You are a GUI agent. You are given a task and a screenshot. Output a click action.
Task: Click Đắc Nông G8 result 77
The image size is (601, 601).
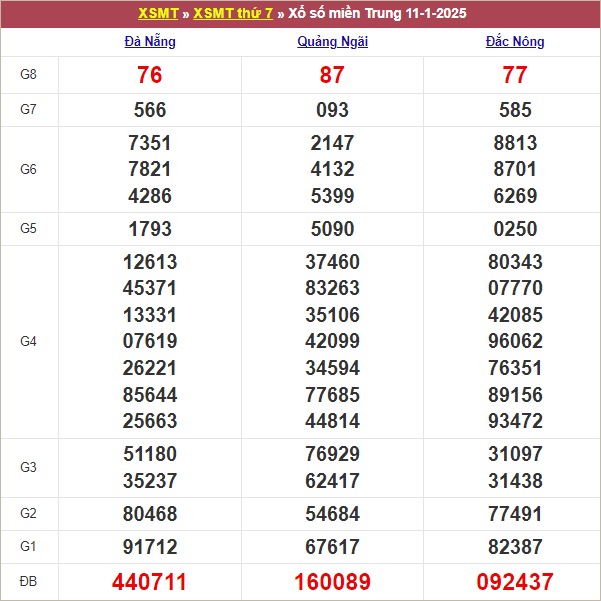click(x=515, y=76)
